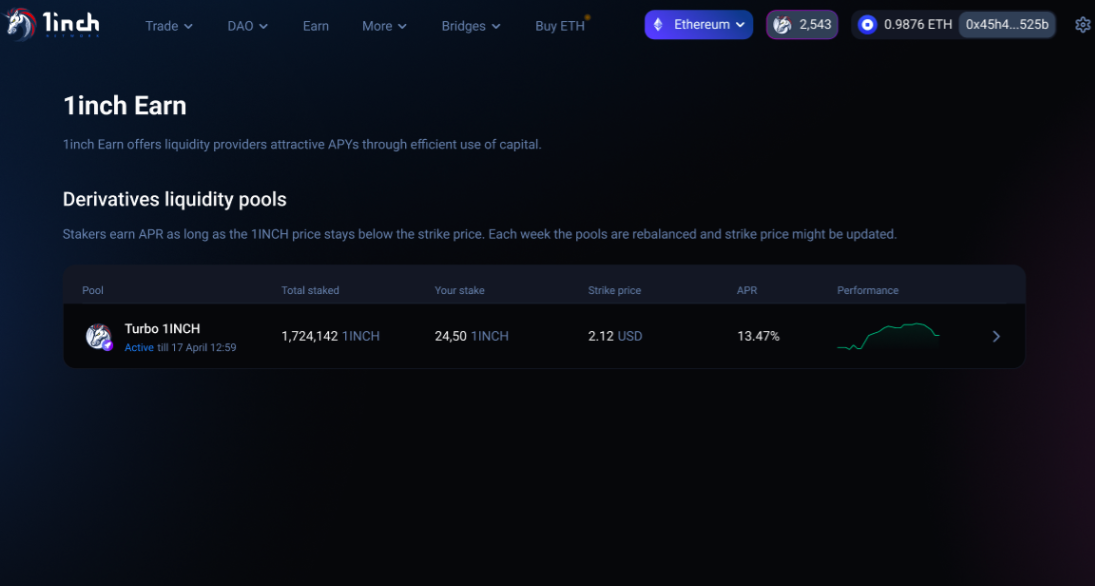Image resolution: width=1095 pixels, height=586 pixels.
Task: Click the Turbo 1INCH pool name
Action: [x=162, y=328]
